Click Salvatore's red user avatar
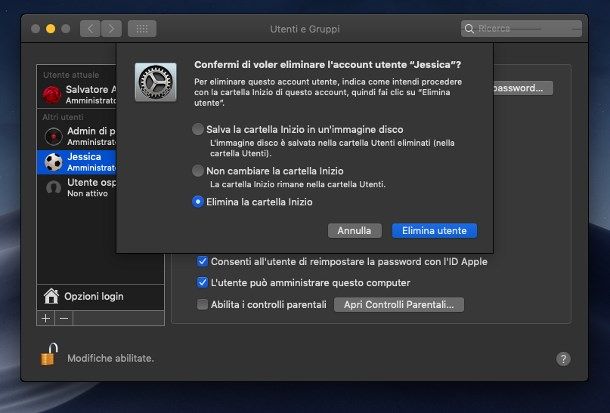The image size is (610, 413). (x=52, y=94)
